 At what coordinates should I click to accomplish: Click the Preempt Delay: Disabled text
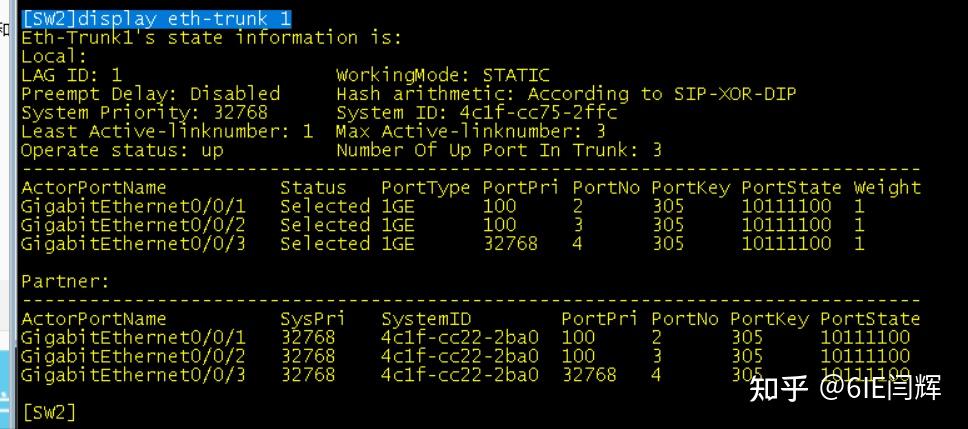(150, 94)
